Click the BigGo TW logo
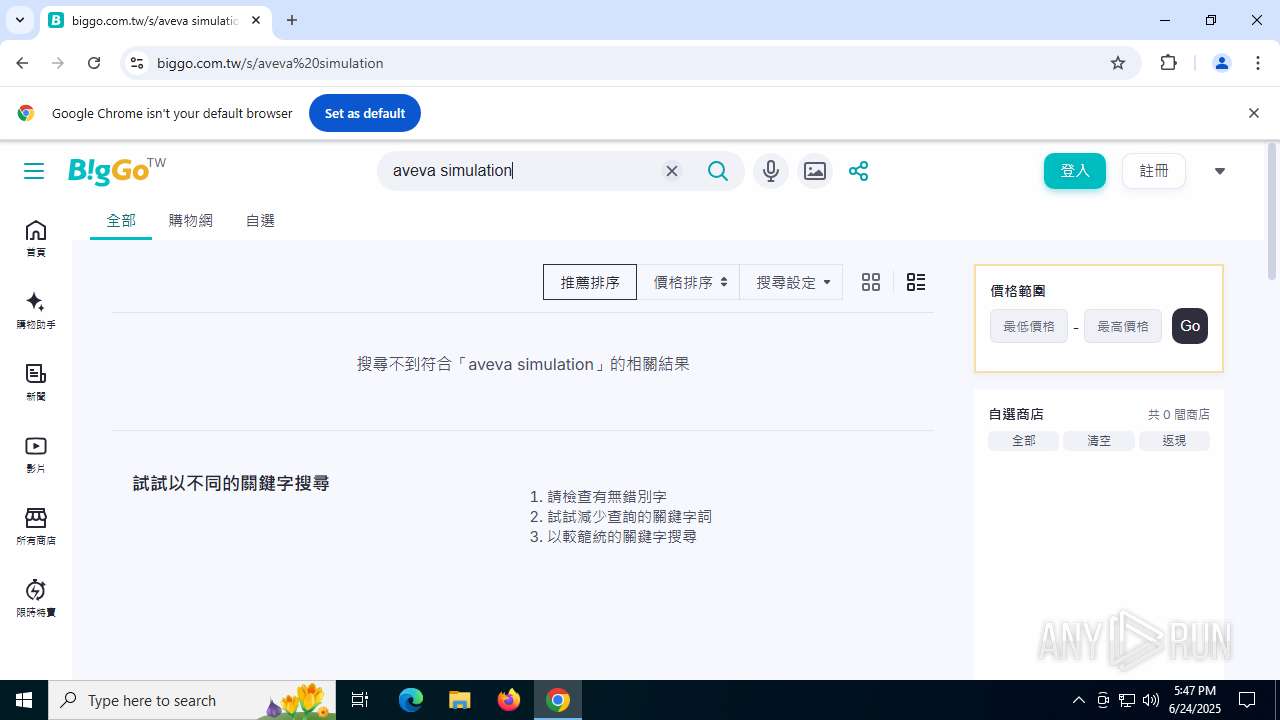 (x=117, y=170)
